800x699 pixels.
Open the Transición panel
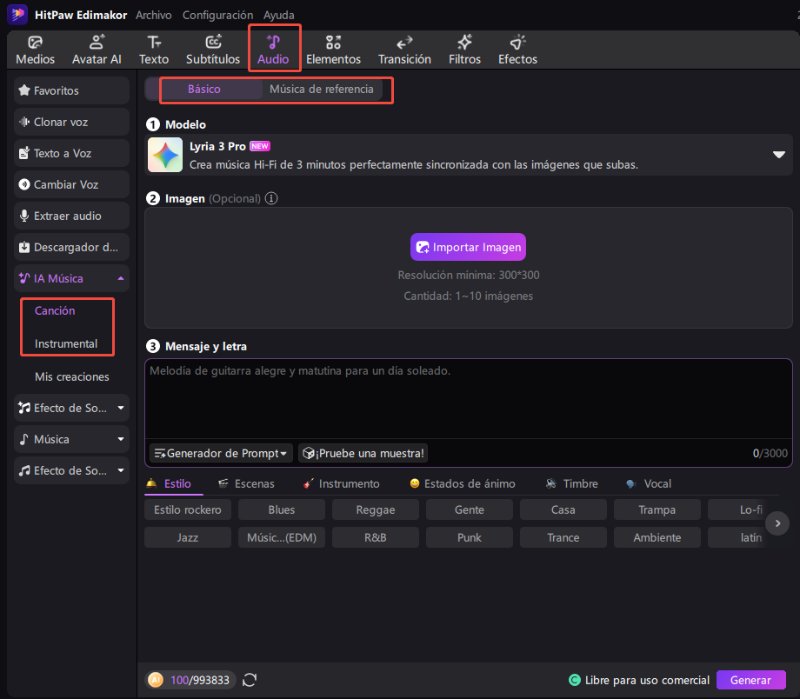405,50
